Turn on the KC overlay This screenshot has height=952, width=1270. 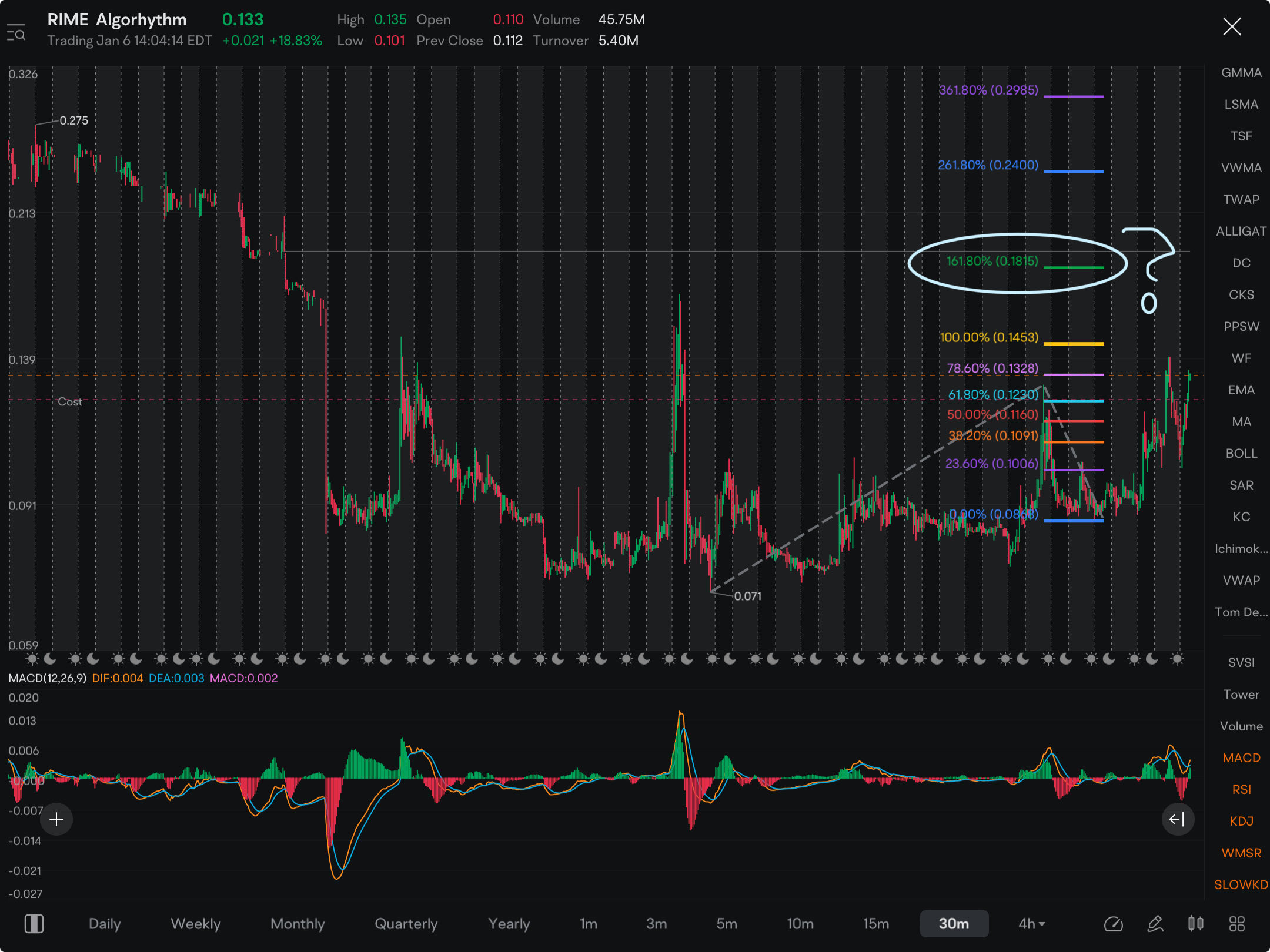[x=1241, y=517]
